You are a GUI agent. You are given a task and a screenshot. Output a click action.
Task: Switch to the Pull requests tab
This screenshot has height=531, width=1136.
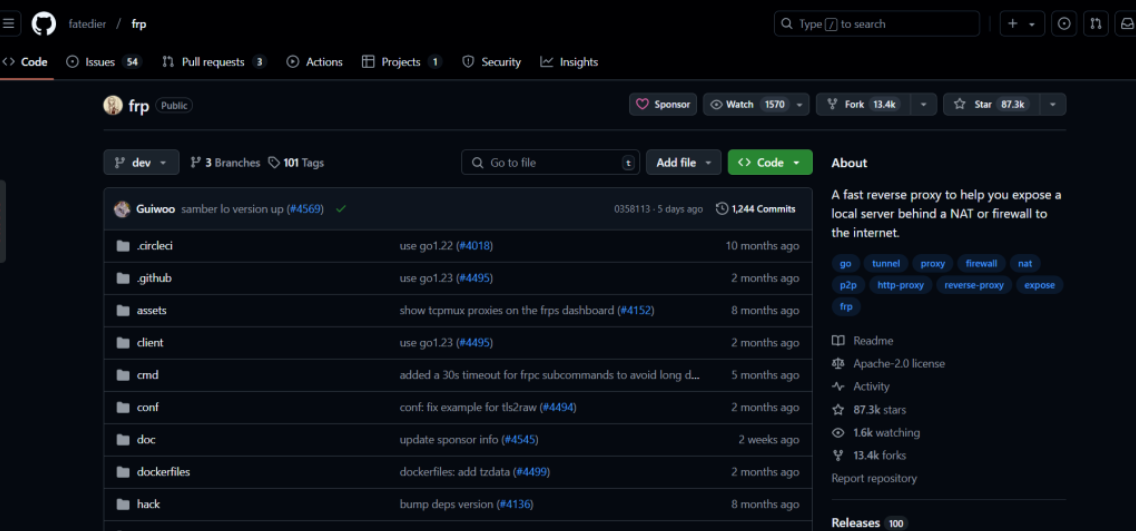(x=214, y=62)
